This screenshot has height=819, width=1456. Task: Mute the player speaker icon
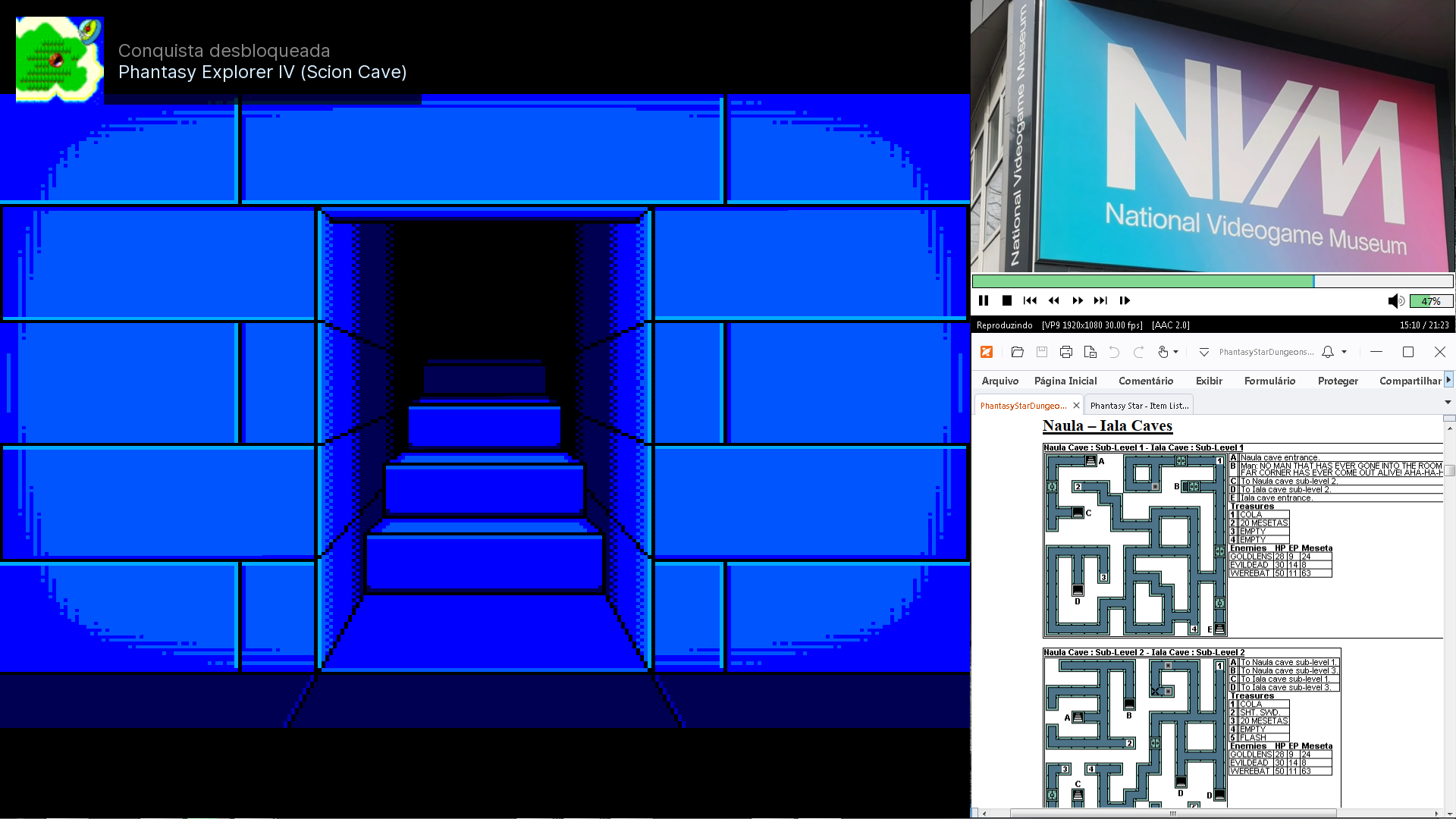[x=1395, y=301]
